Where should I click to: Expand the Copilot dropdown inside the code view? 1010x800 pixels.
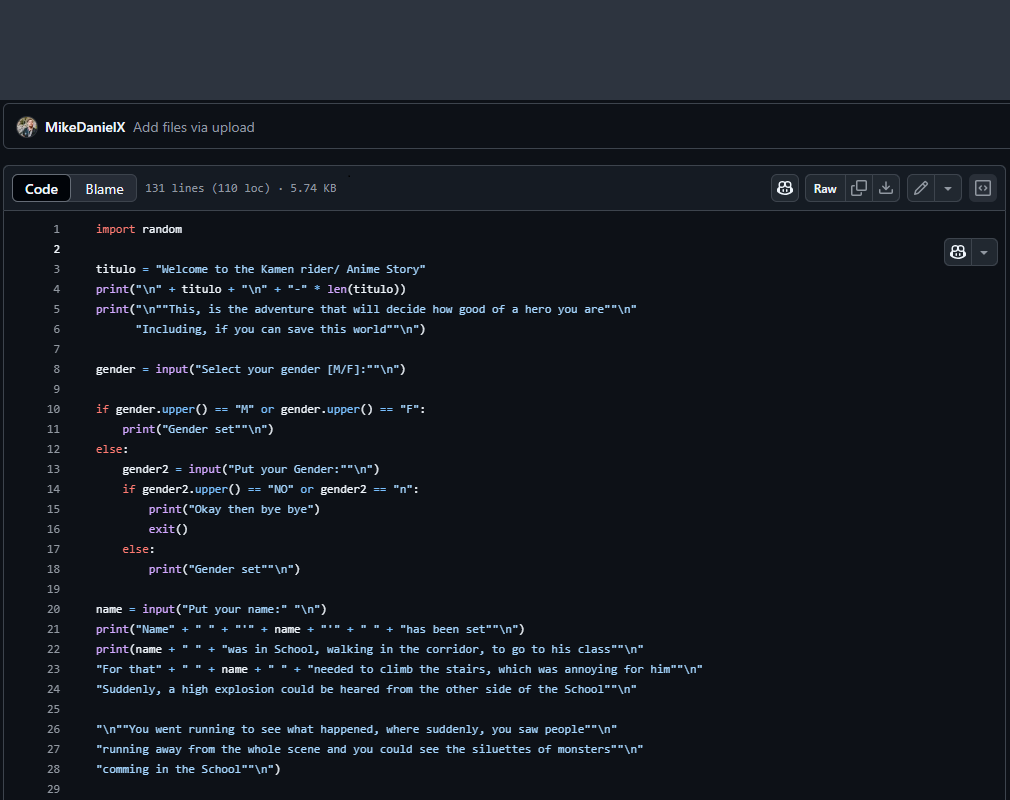point(984,252)
